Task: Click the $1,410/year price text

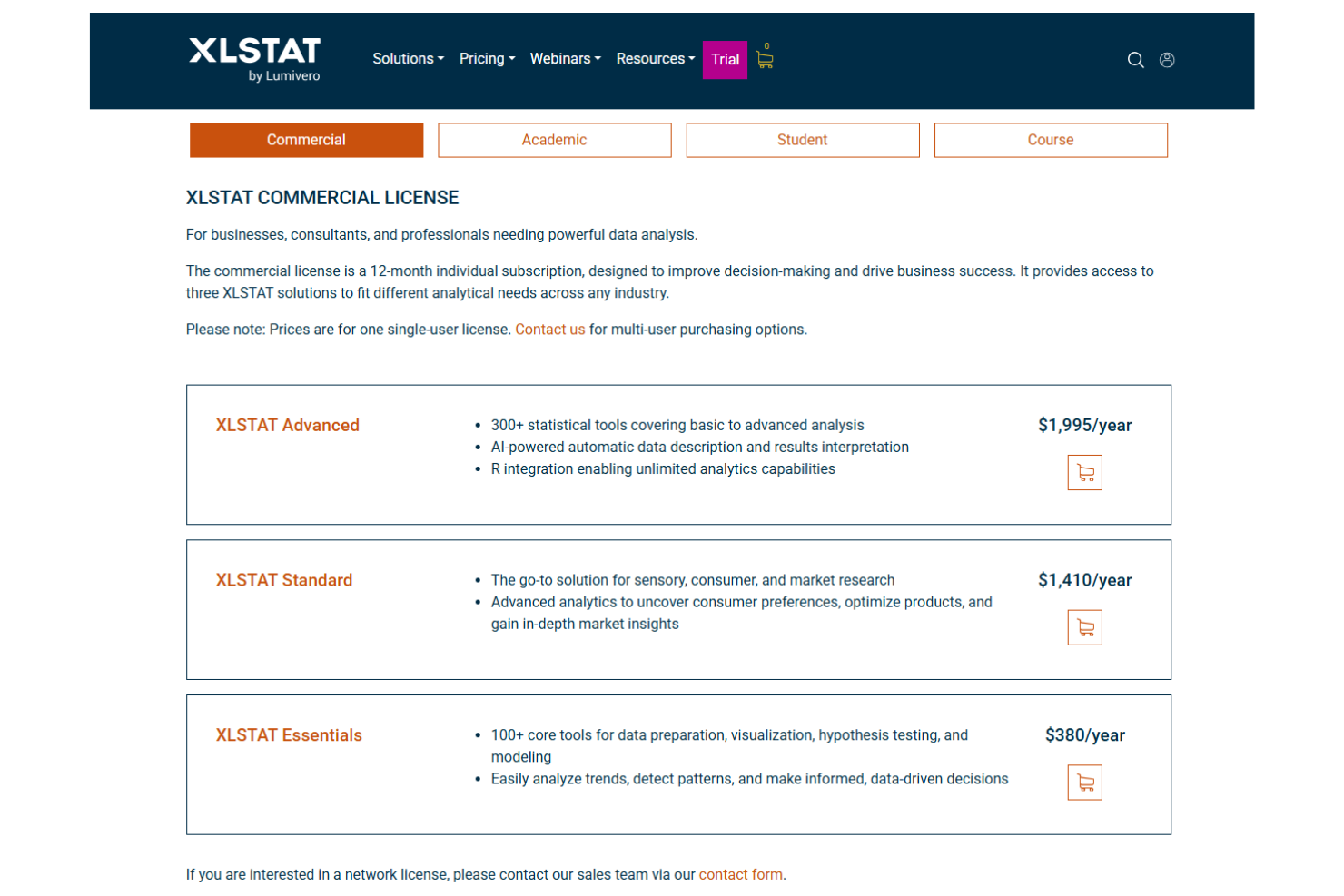Action: (1084, 581)
